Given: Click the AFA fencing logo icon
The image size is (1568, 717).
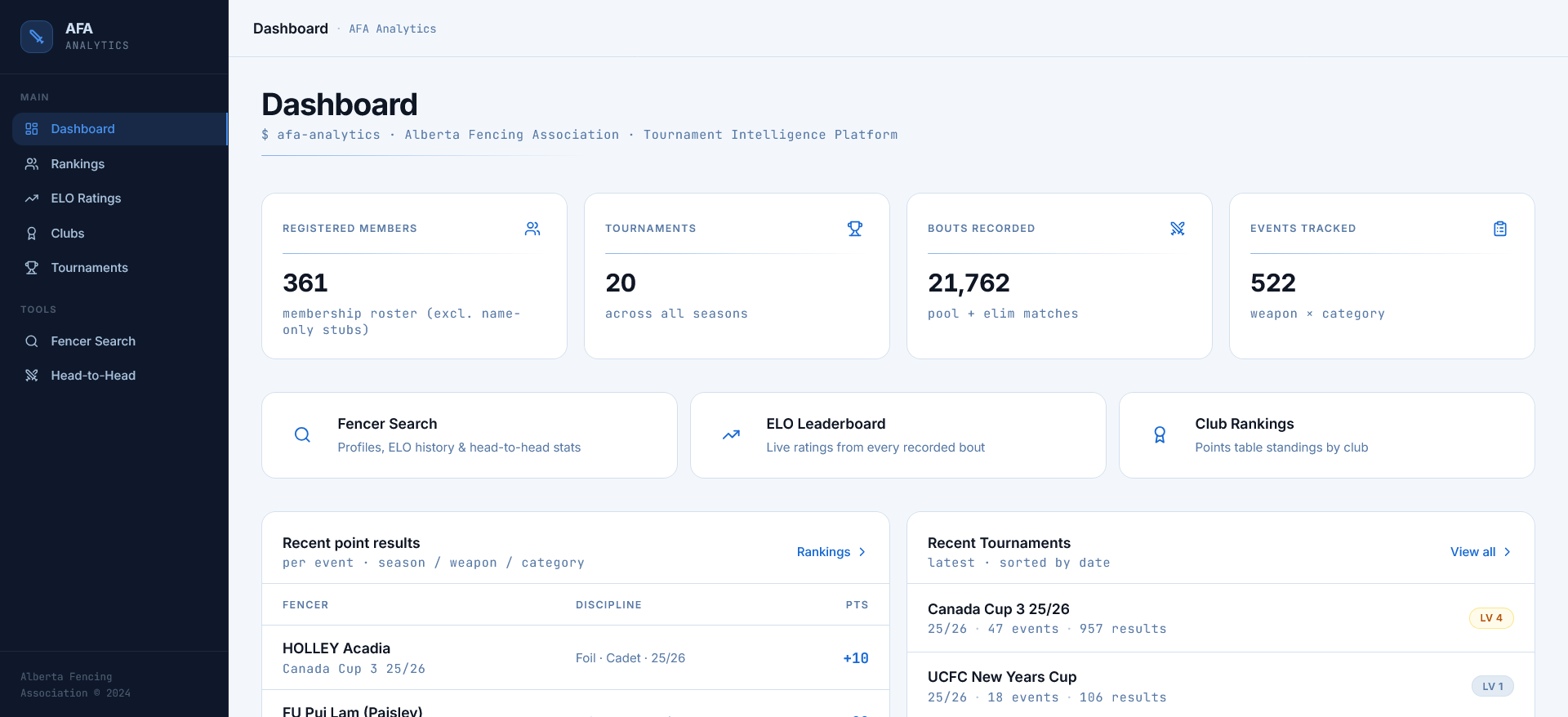Looking at the screenshot, I should pos(37,37).
